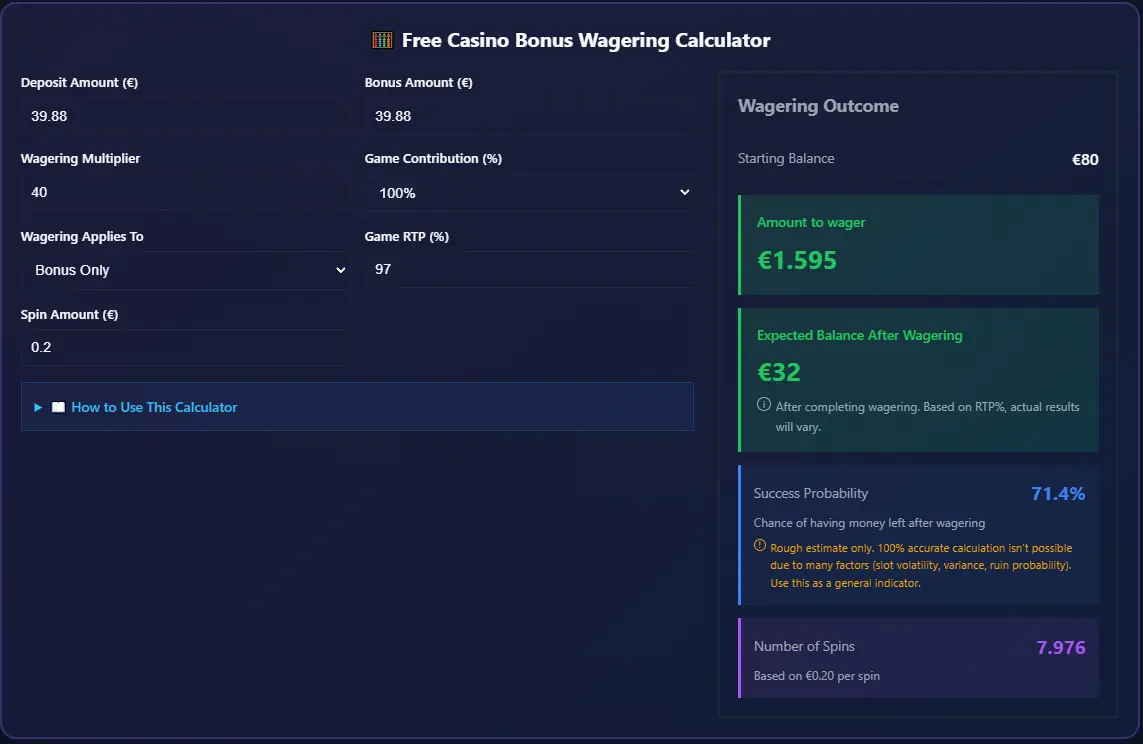Screen dimensions: 1143x744
Task: Click the How to Use This Calculator link
Action: (154, 407)
